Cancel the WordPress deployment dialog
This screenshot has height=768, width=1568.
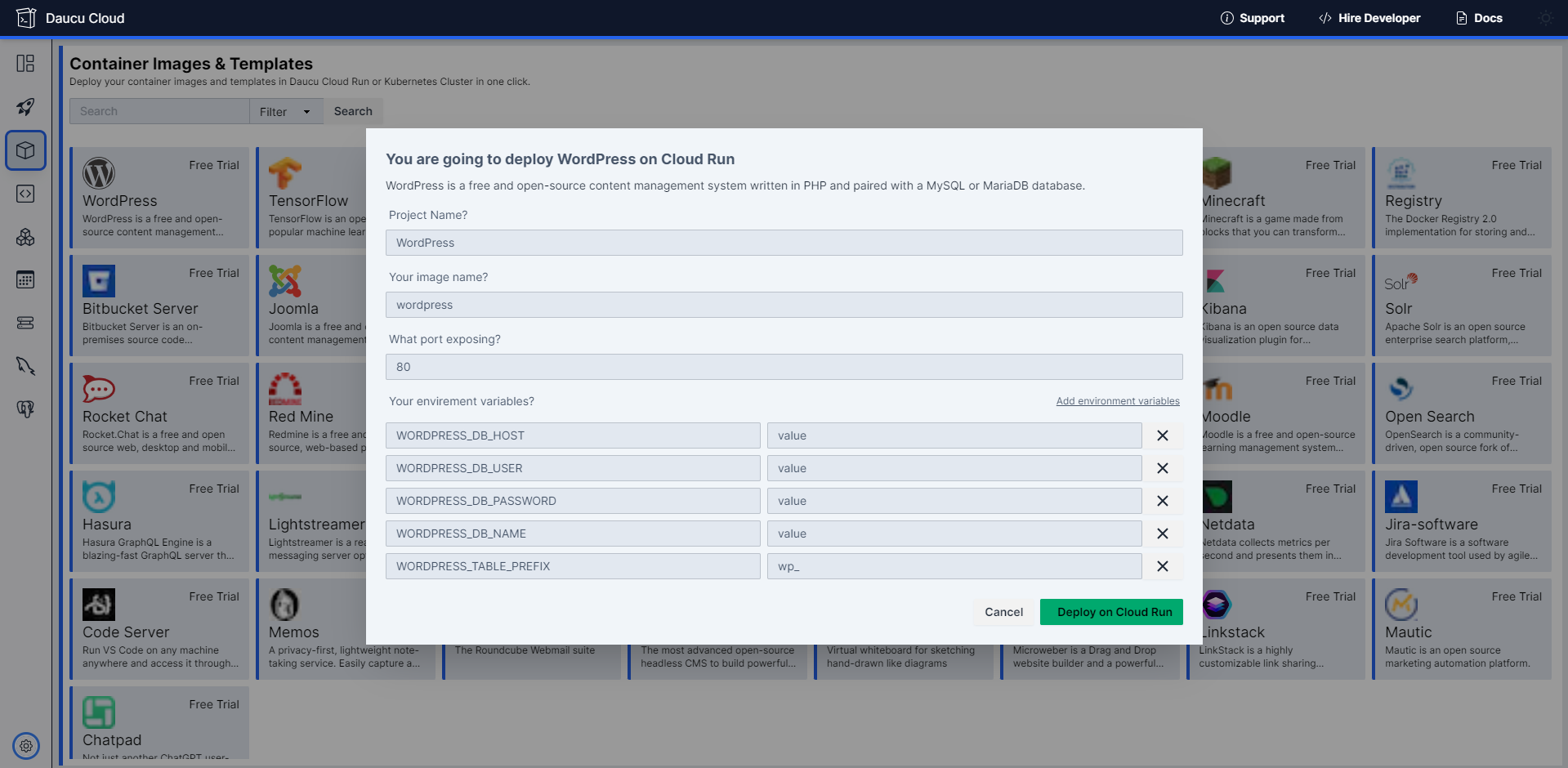1003,612
